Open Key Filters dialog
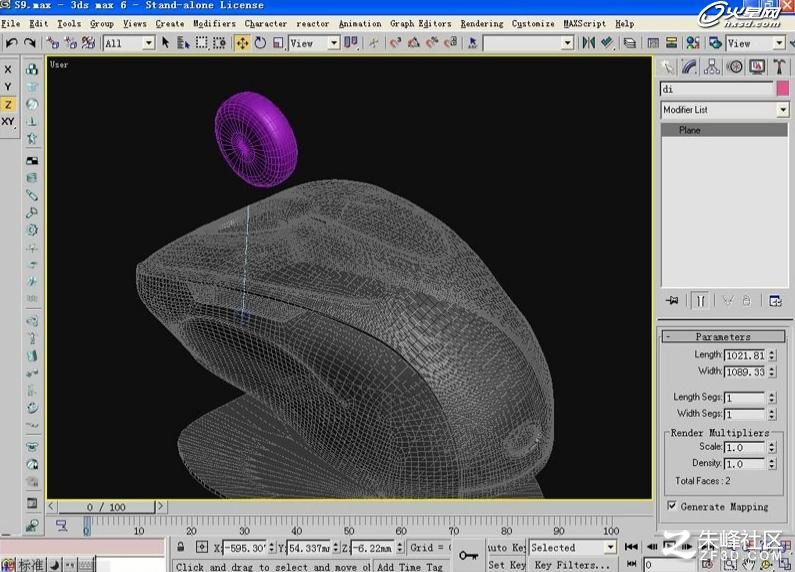 (572, 564)
